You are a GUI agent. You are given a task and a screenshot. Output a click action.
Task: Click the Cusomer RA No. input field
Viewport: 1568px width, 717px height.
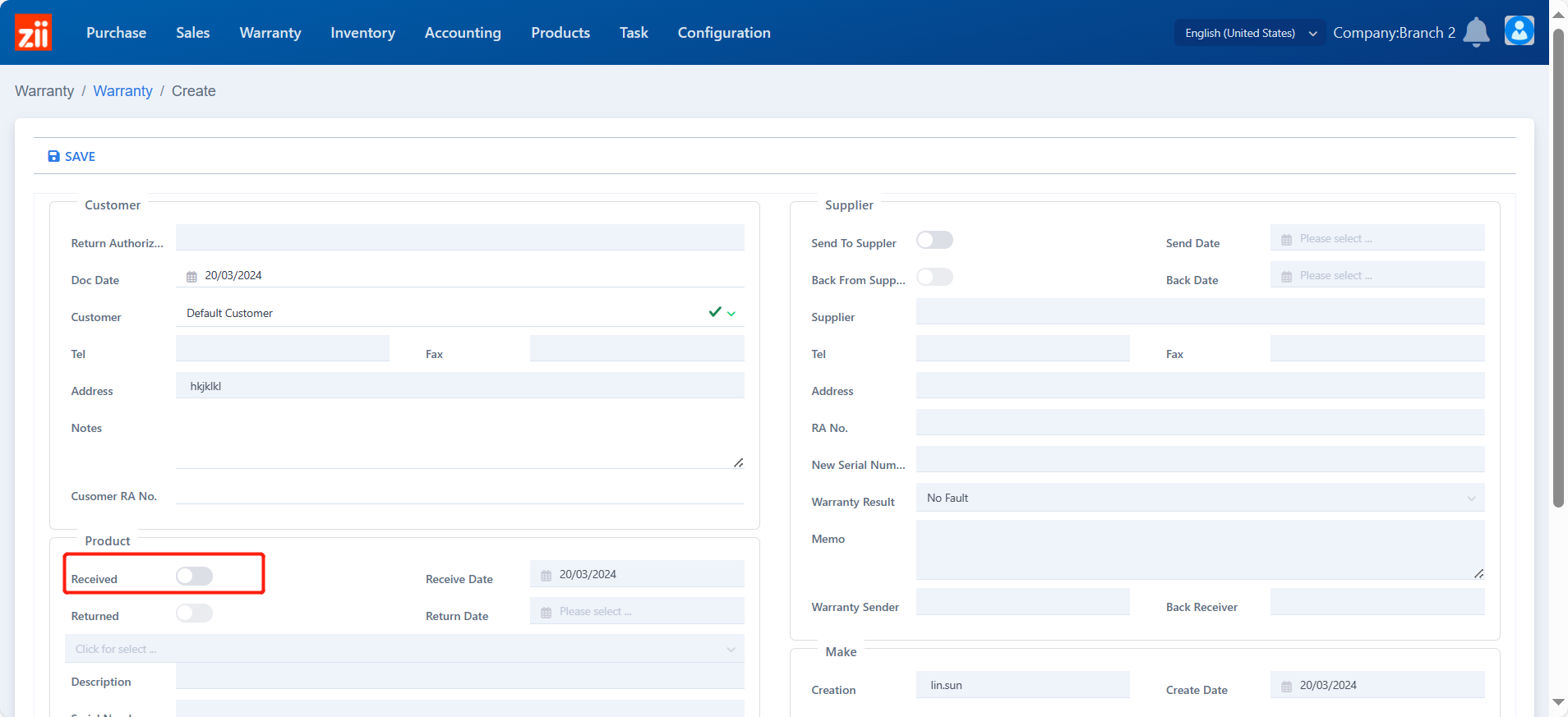click(460, 491)
